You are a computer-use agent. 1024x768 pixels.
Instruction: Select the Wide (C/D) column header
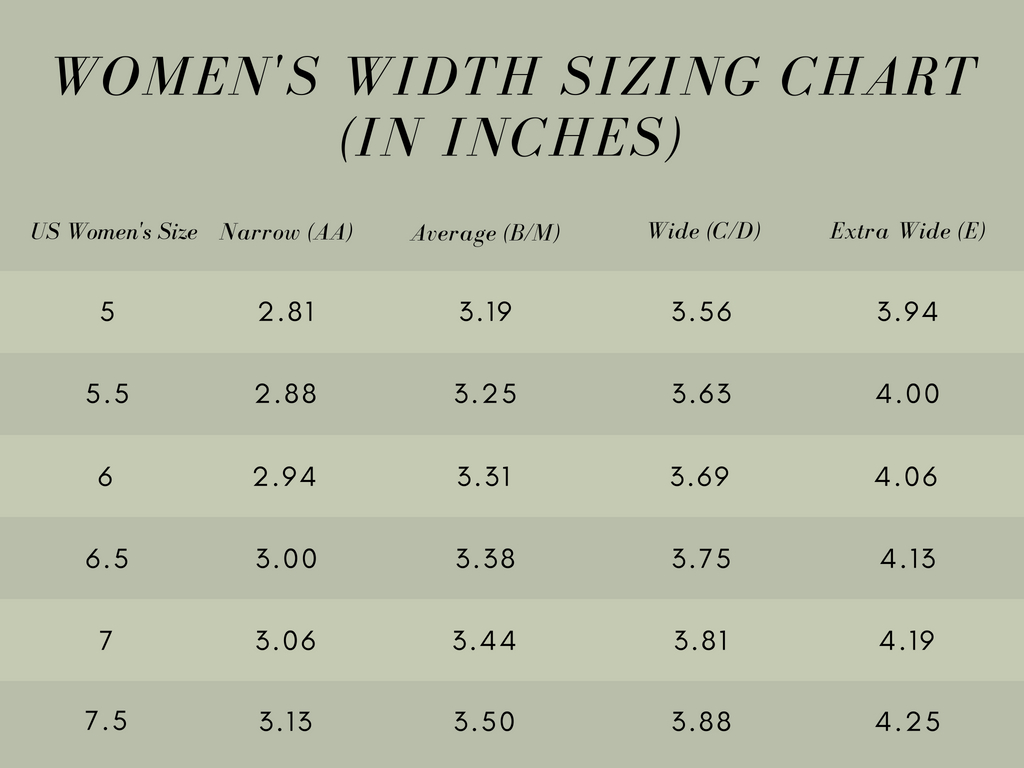point(704,231)
